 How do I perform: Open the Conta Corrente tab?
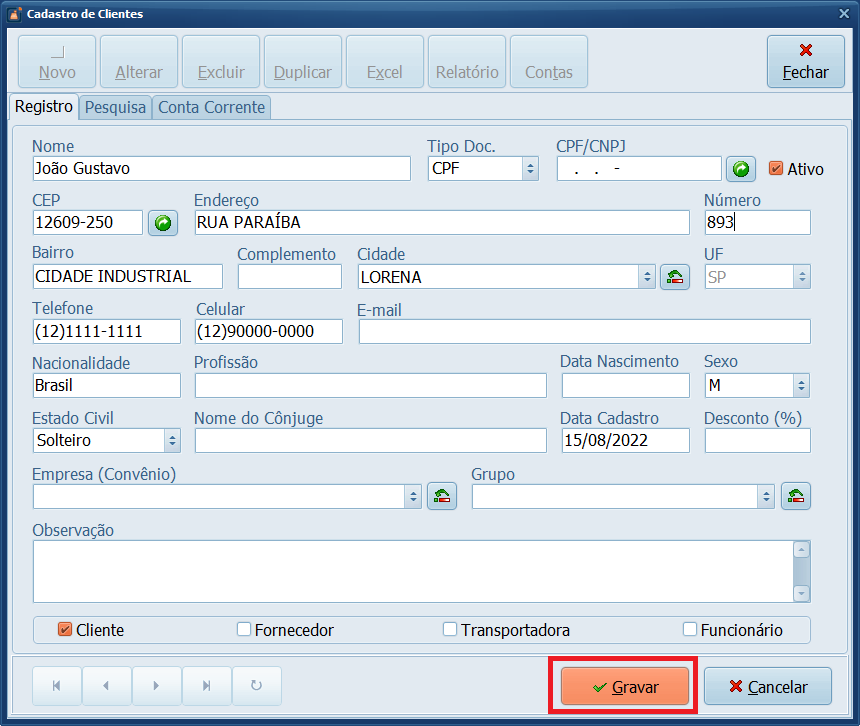click(x=211, y=107)
